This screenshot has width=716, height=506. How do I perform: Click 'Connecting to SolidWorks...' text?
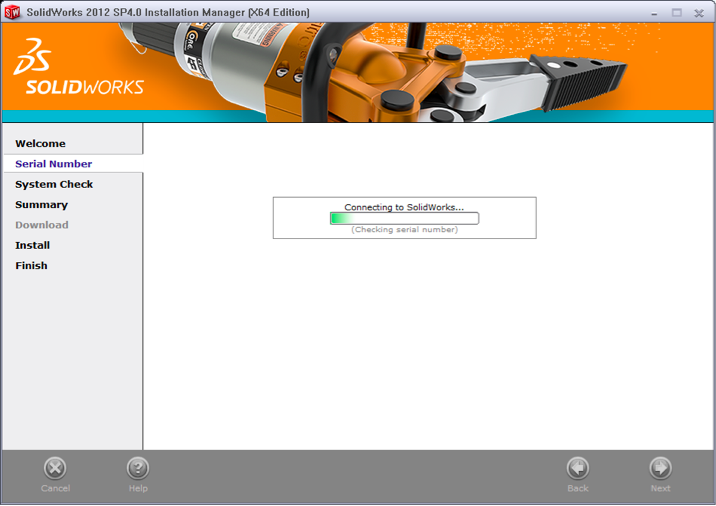pos(404,207)
